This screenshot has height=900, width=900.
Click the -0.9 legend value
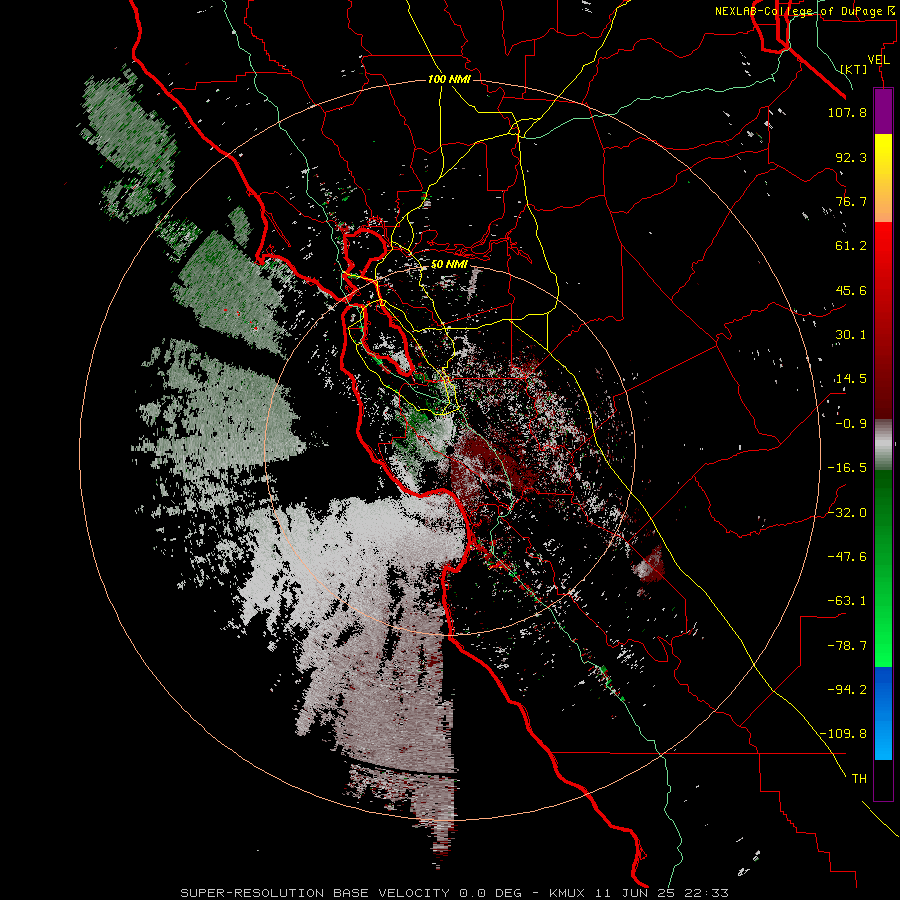[851, 424]
